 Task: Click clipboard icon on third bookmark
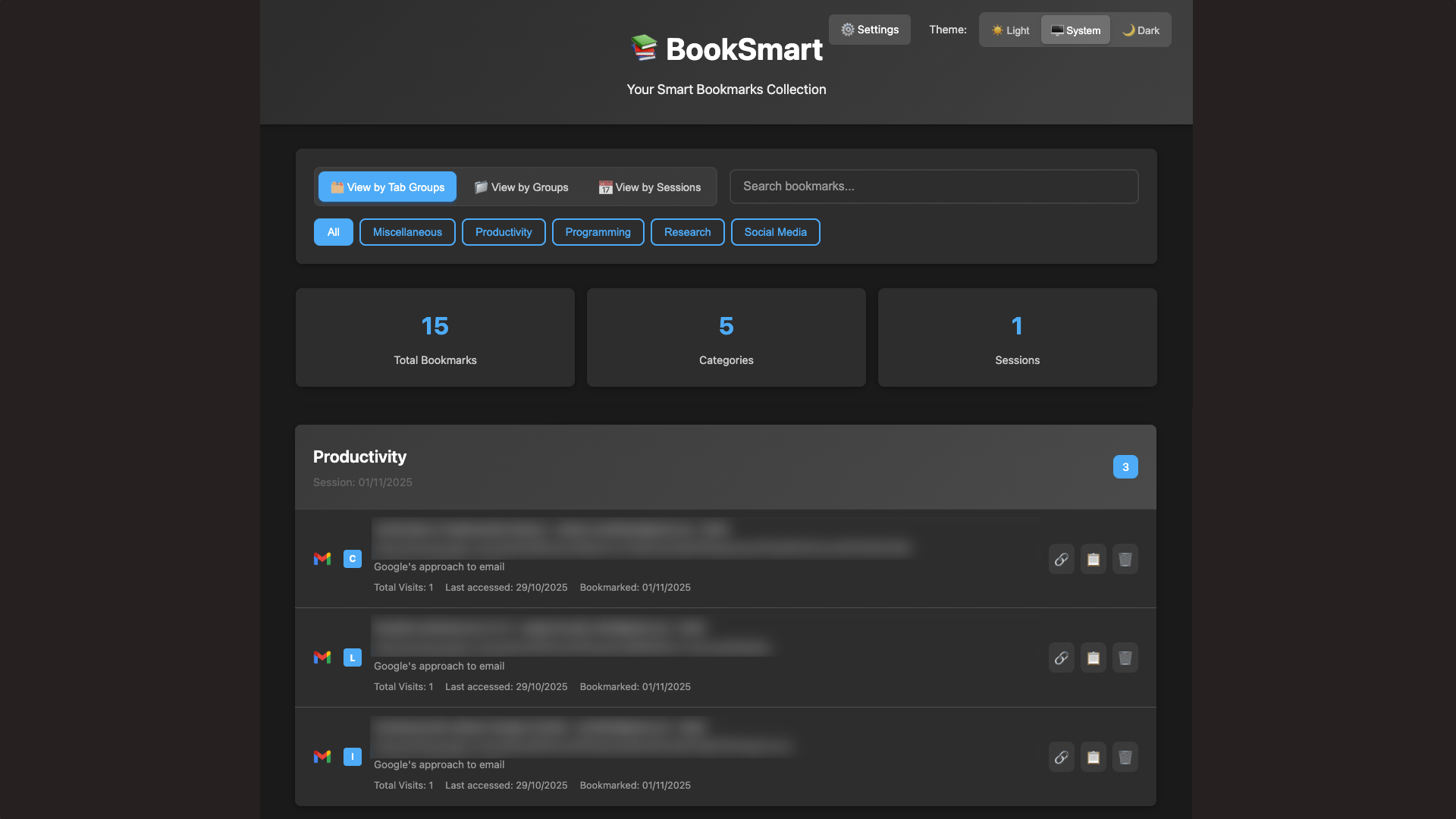pos(1093,757)
